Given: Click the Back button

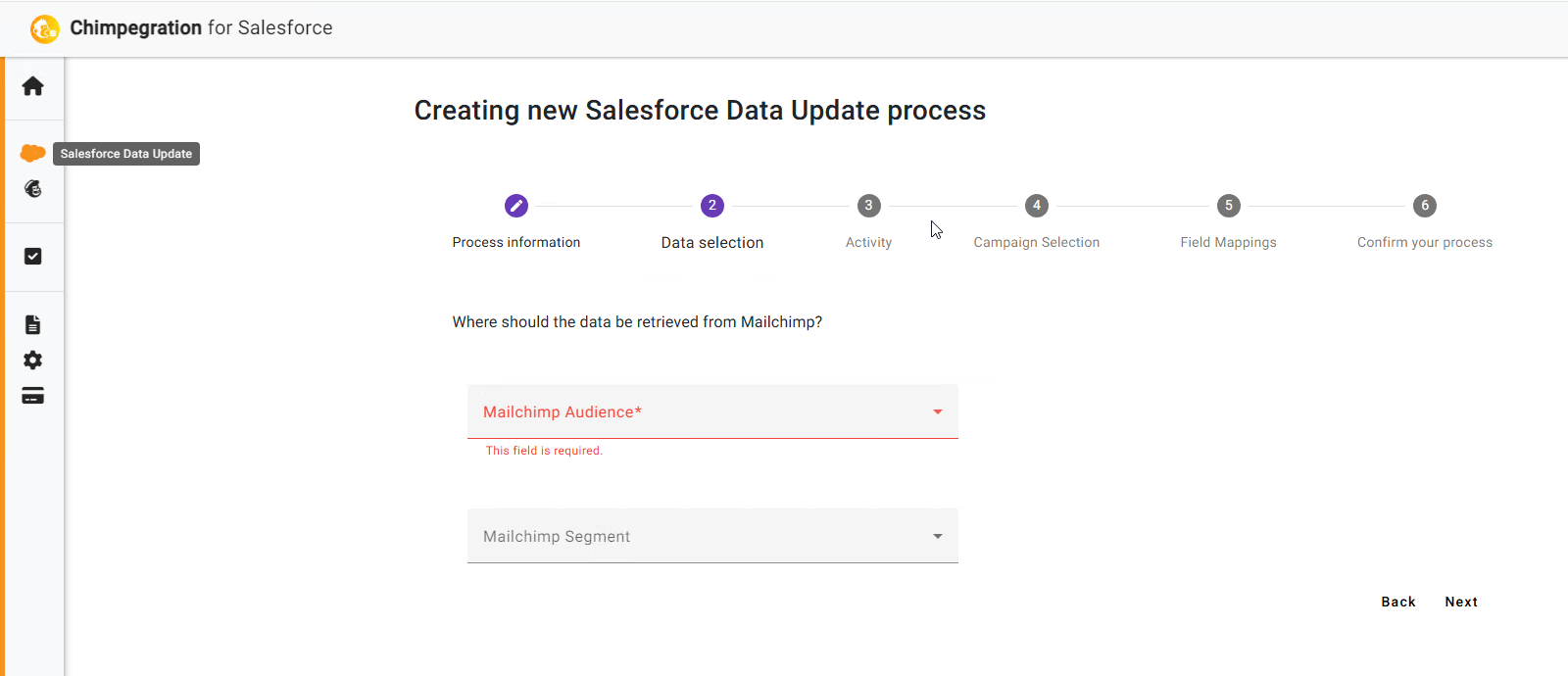Looking at the screenshot, I should coord(1398,602).
